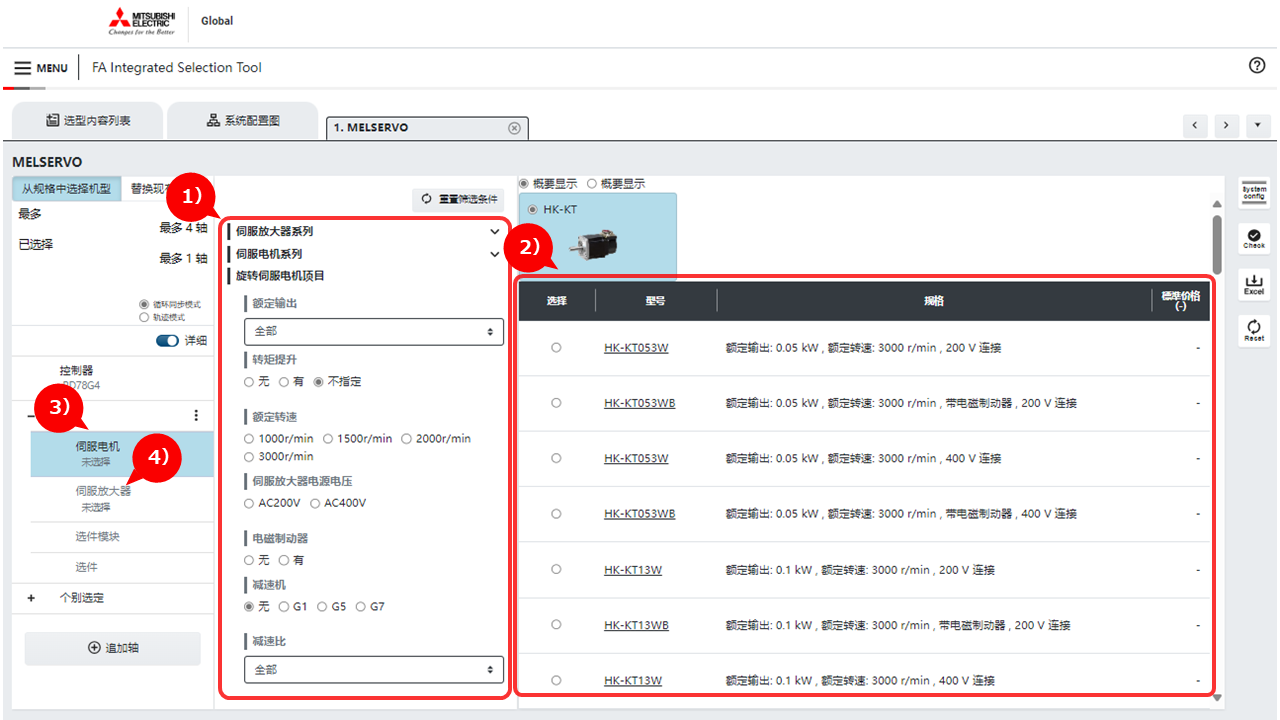Viewport: 1280px width, 720px height.
Task: Click the 型号 column header
Action: point(656,300)
